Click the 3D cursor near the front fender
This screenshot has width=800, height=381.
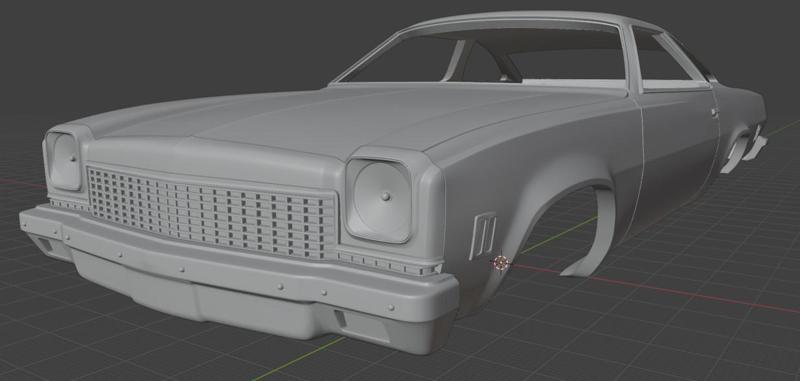pos(502,263)
